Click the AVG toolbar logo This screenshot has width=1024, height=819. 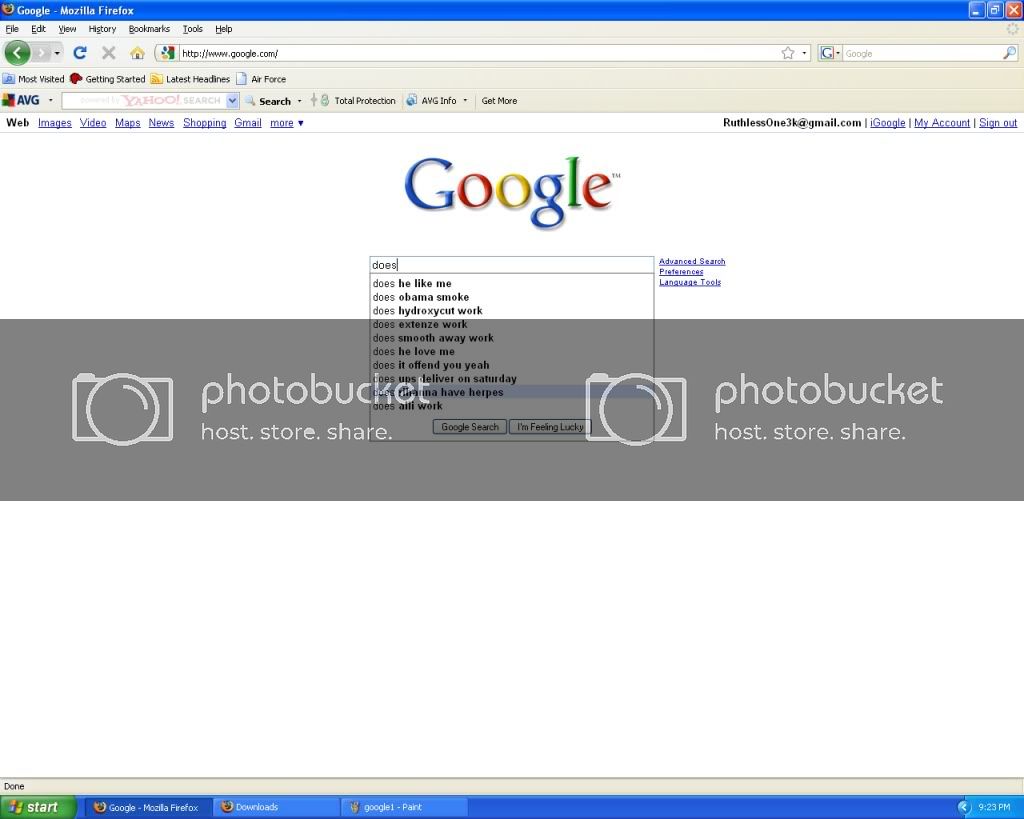click(x=21, y=101)
